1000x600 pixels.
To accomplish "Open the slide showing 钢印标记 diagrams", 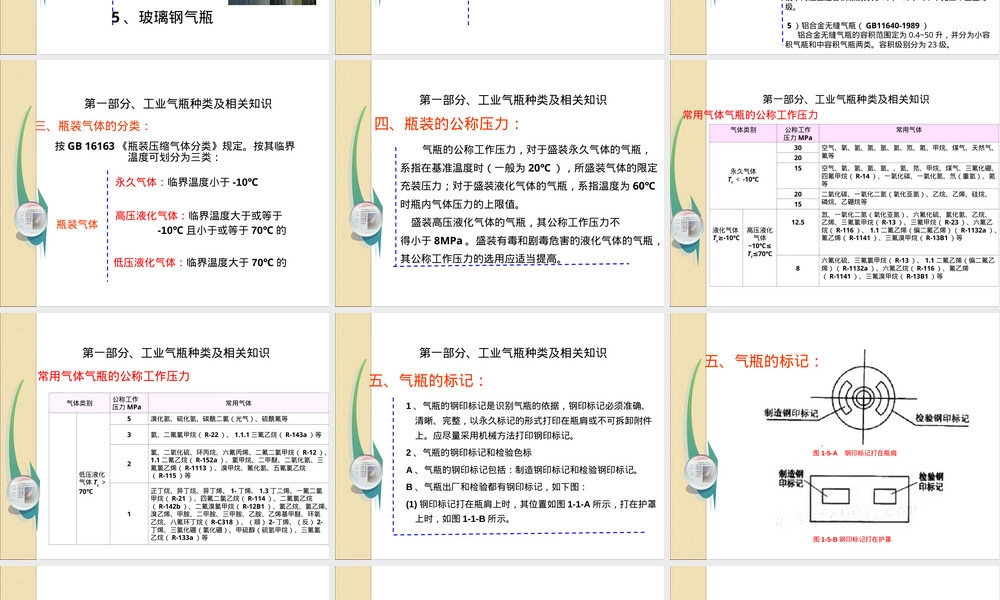I will coord(835,436).
